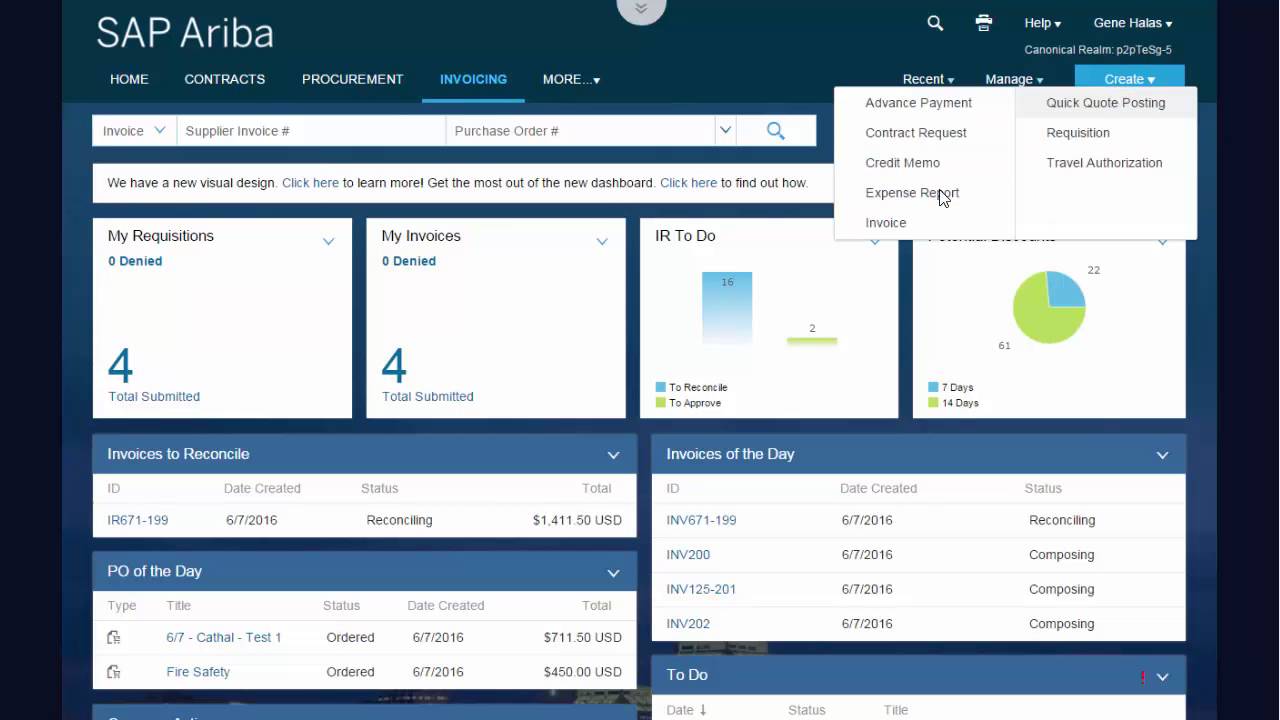Open invoice INV202

688,624
